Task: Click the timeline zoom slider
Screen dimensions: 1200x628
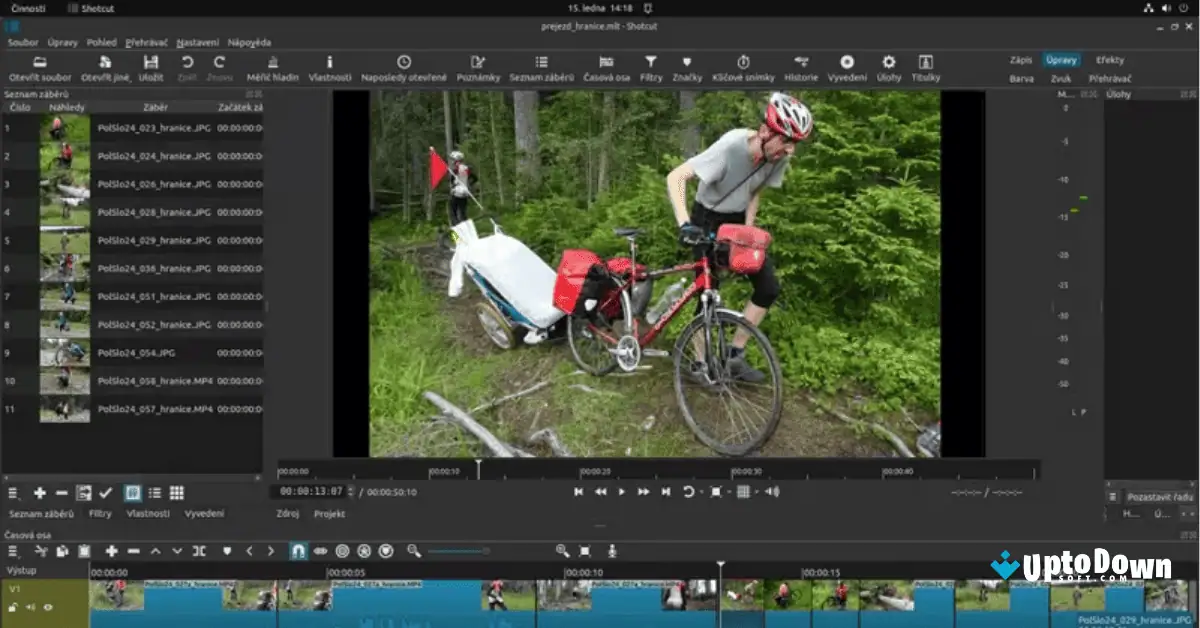Action: click(x=460, y=551)
